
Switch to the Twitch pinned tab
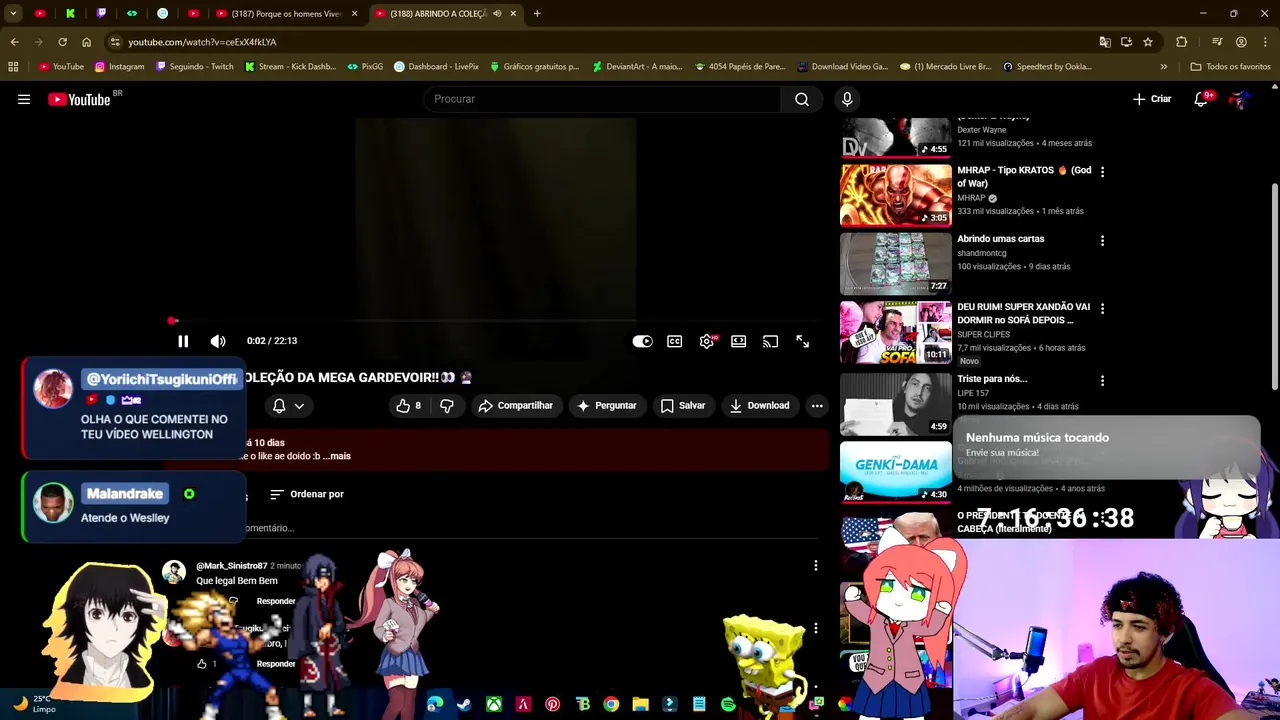[x=101, y=14]
